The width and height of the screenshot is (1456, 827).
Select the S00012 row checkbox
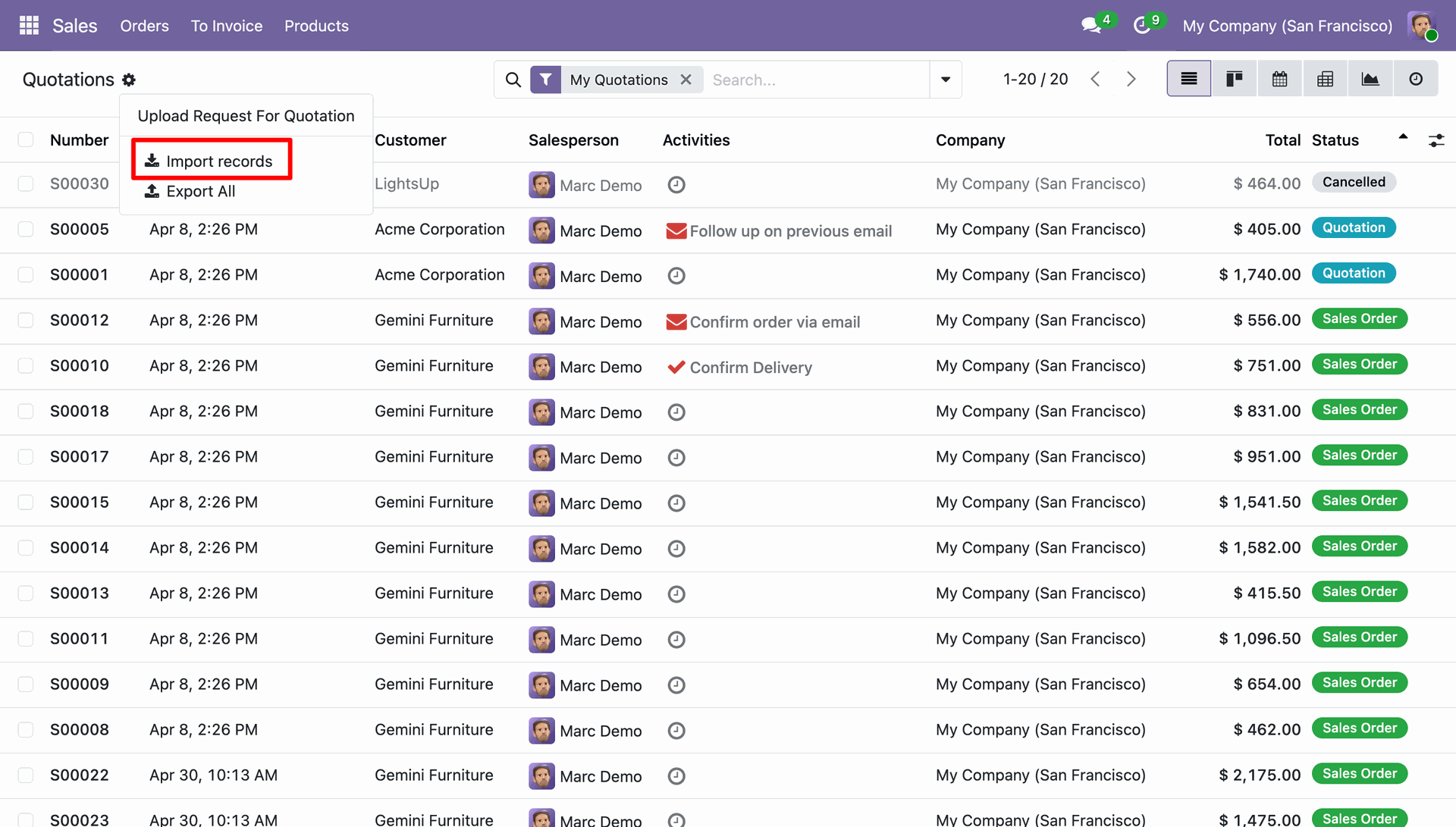point(26,320)
